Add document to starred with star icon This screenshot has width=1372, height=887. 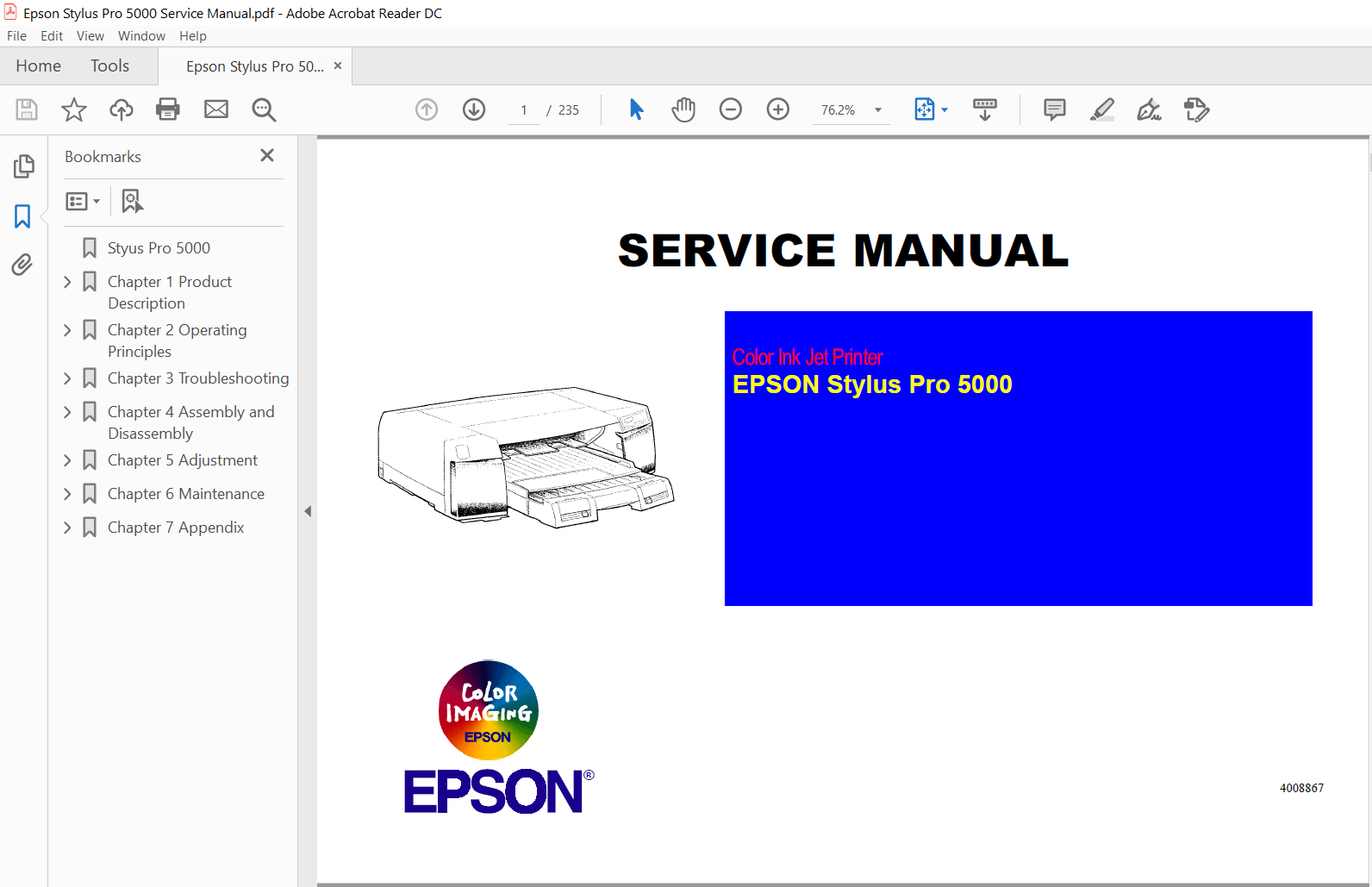(74, 109)
